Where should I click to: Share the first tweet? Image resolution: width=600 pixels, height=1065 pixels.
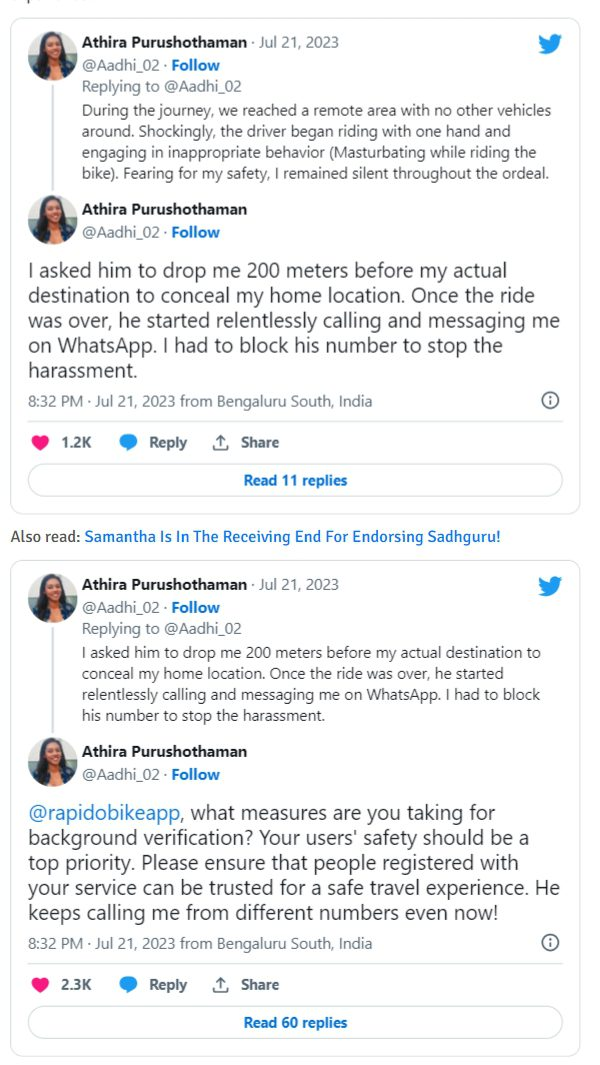click(x=246, y=443)
